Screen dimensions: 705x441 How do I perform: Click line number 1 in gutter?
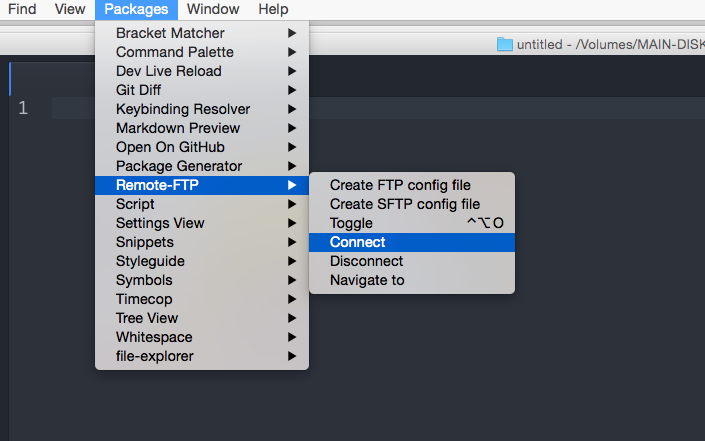[x=23, y=108]
